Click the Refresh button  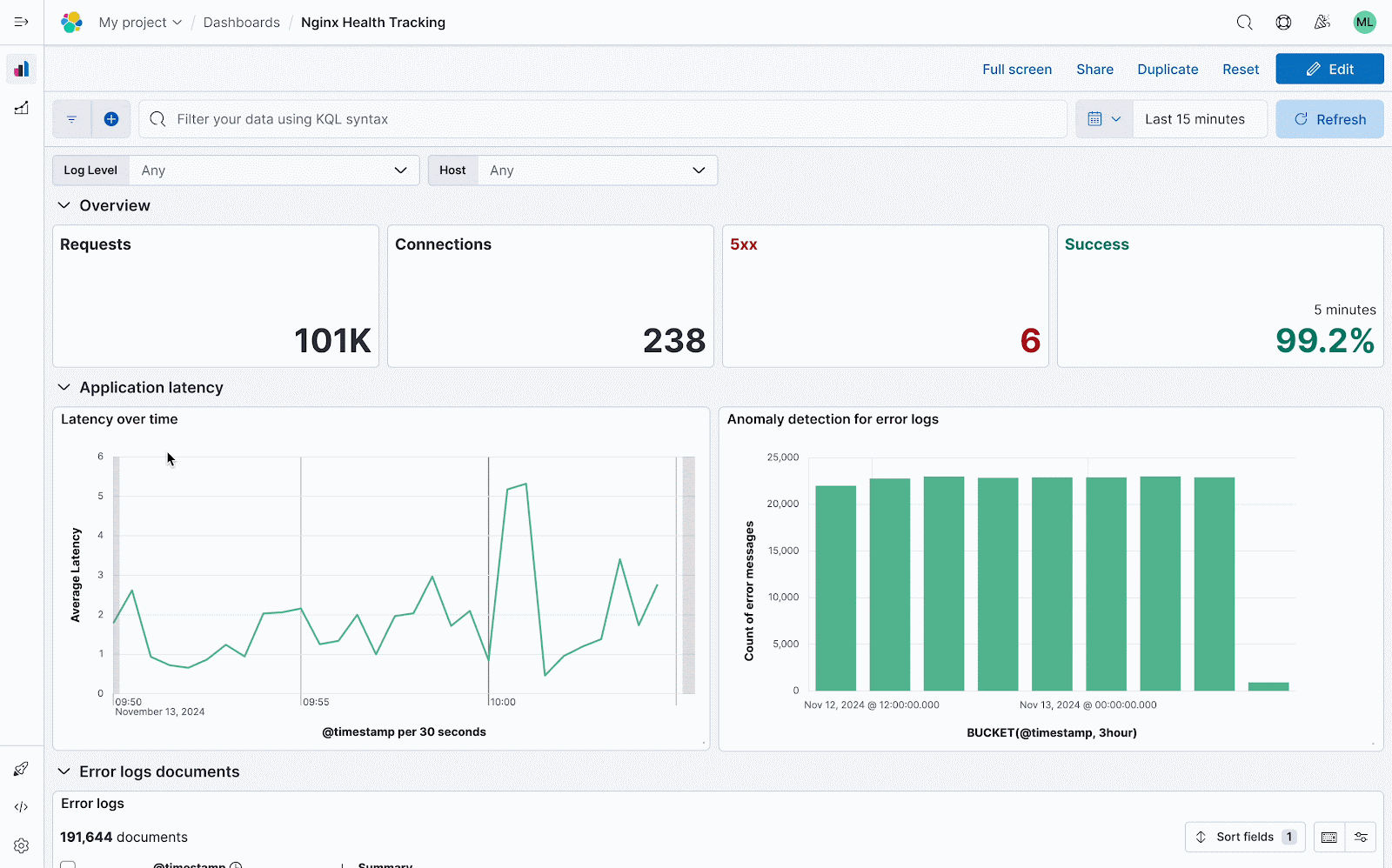[1329, 118]
